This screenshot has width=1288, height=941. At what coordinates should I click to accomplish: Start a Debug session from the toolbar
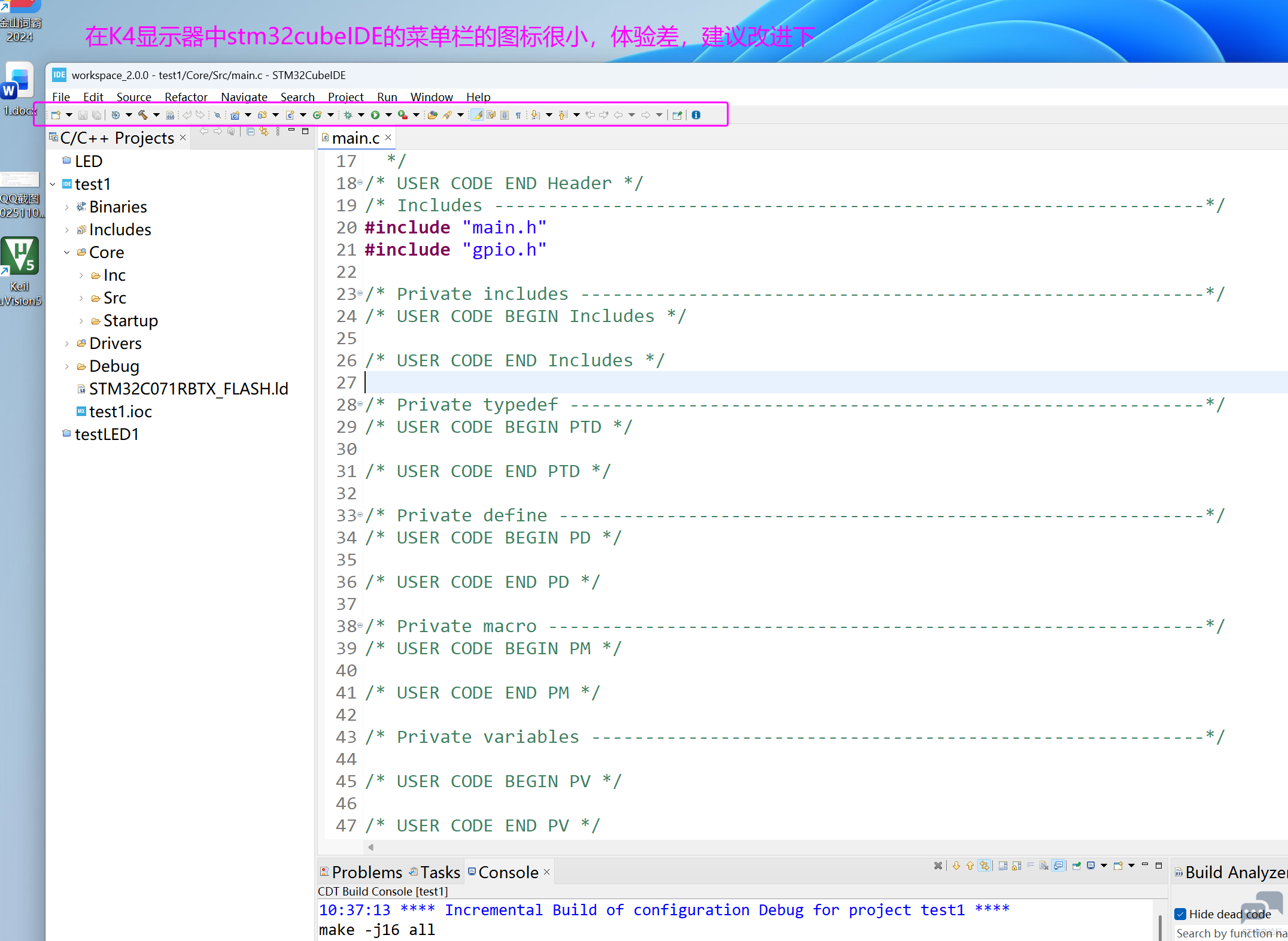click(x=347, y=114)
